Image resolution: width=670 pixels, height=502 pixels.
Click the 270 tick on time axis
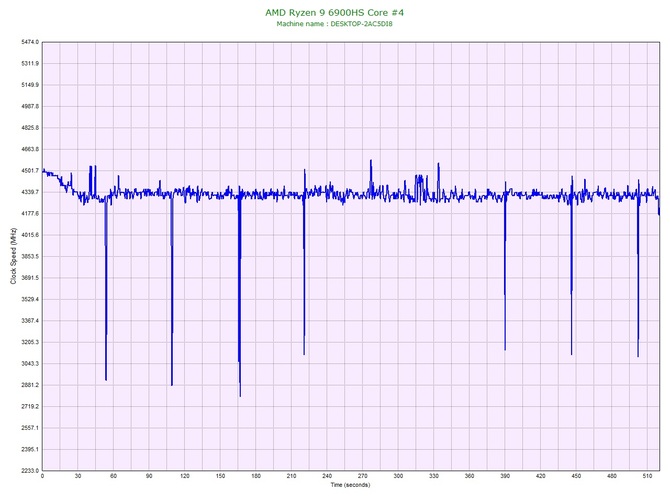coord(363,476)
